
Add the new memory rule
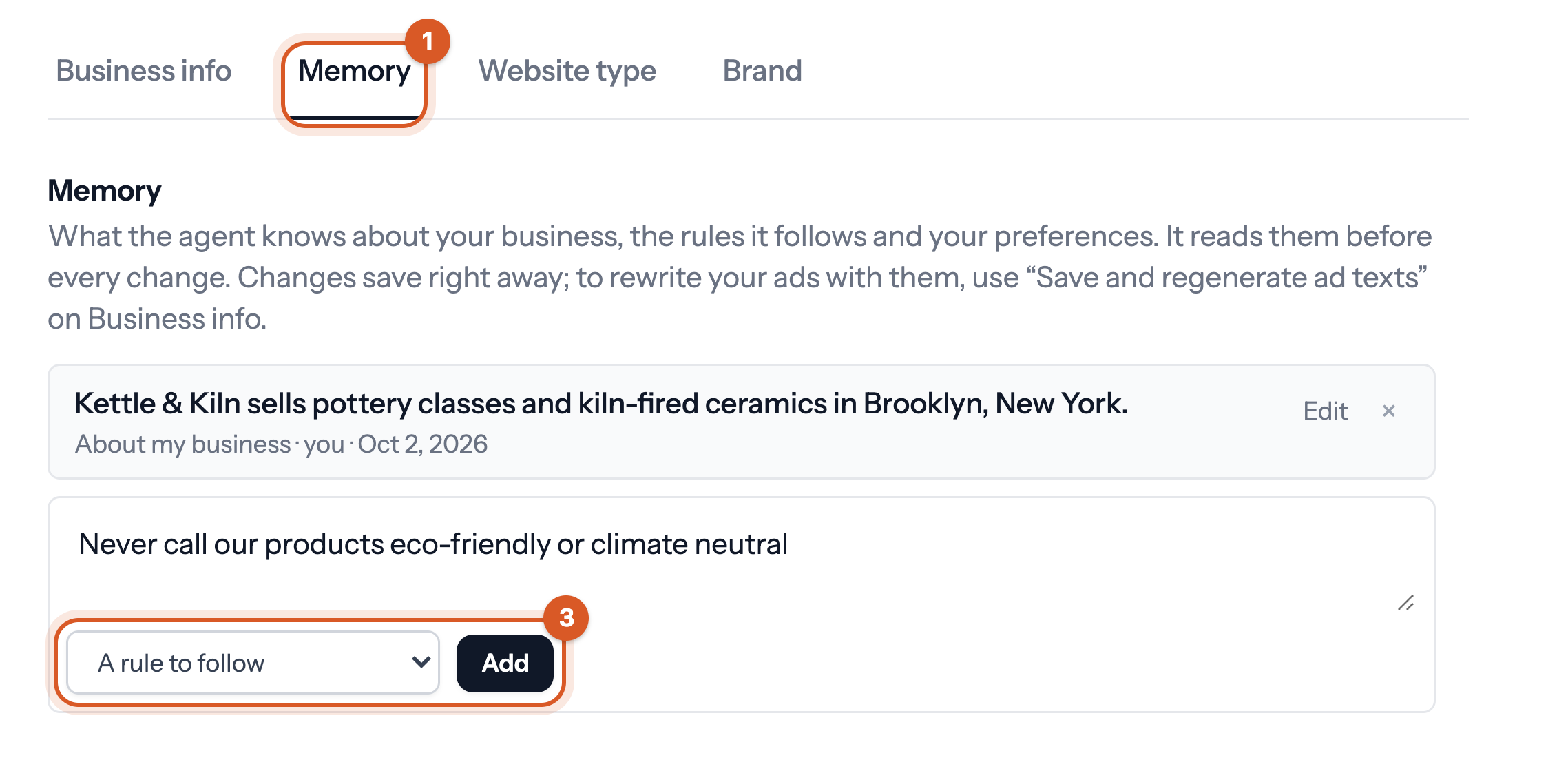coord(505,663)
